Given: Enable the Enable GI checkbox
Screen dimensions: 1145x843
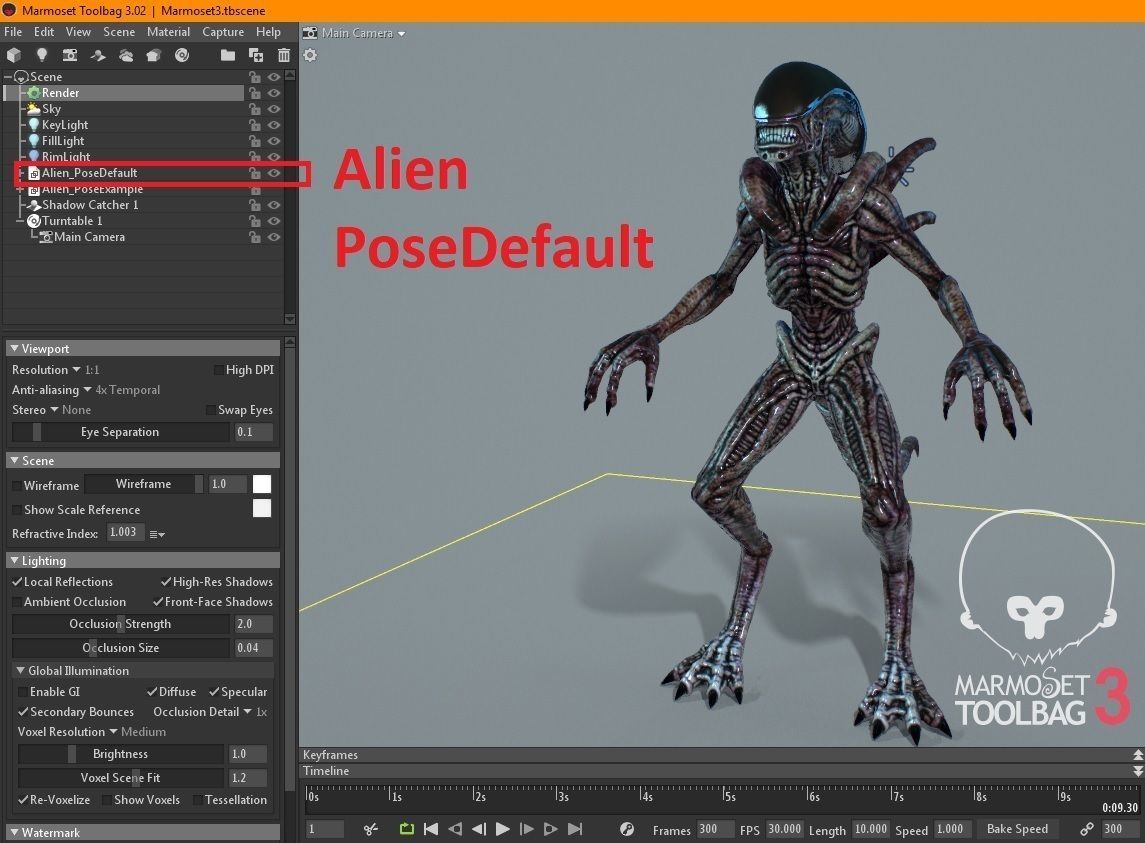Looking at the screenshot, I should (23, 692).
